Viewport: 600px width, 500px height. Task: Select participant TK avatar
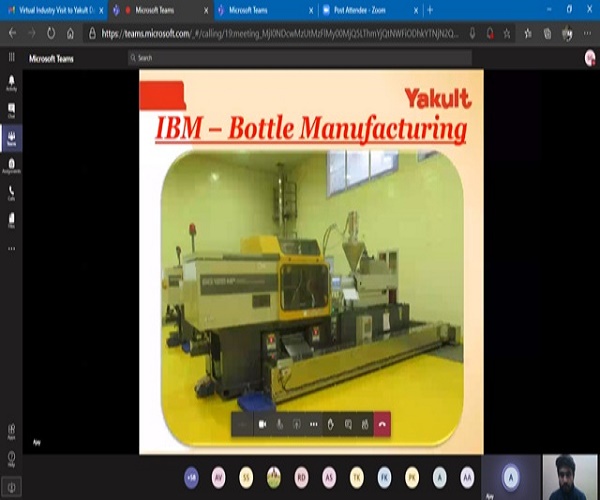(x=357, y=477)
